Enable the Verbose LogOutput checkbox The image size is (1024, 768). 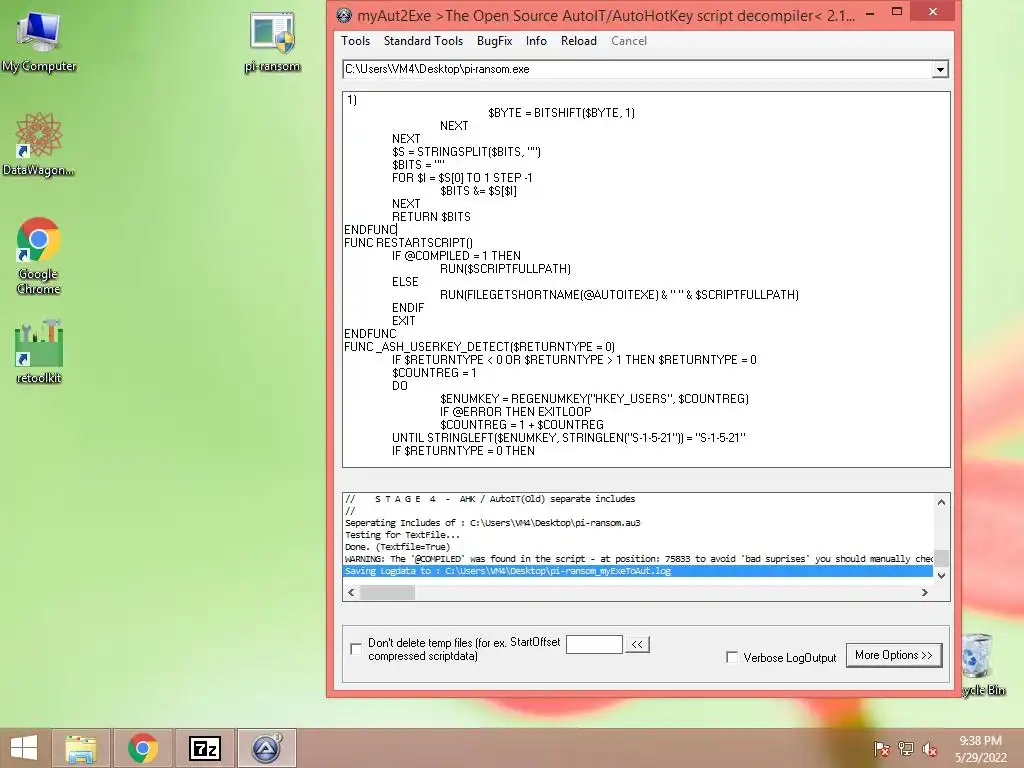pyautogui.click(x=732, y=657)
